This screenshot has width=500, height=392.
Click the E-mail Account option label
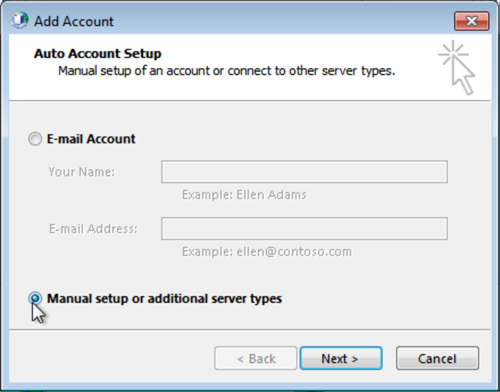91,139
